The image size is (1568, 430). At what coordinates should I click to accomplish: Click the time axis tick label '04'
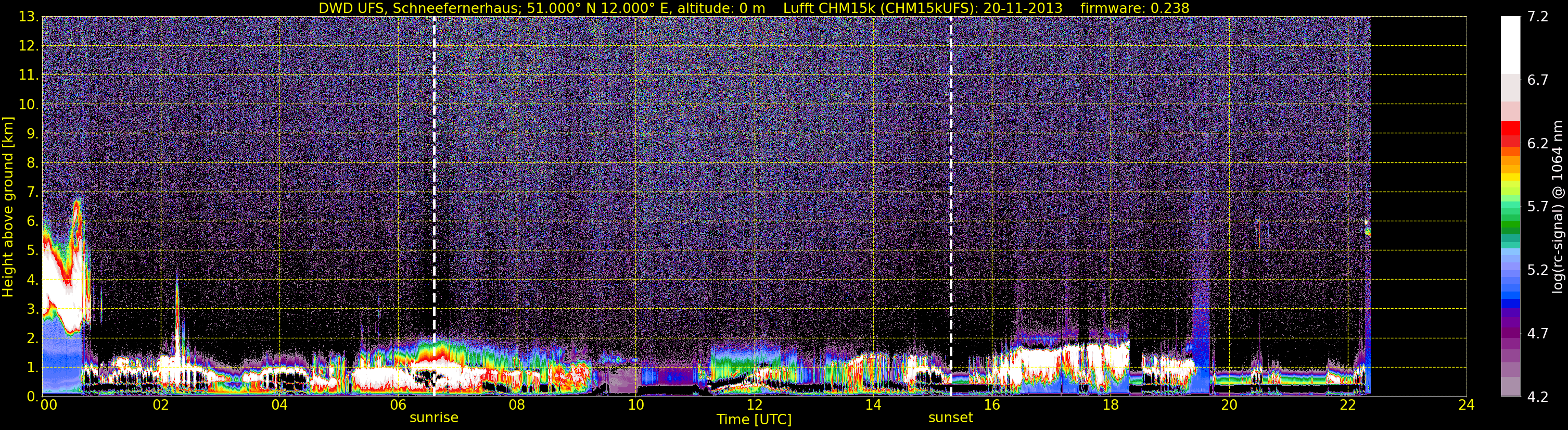tap(279, 405)
